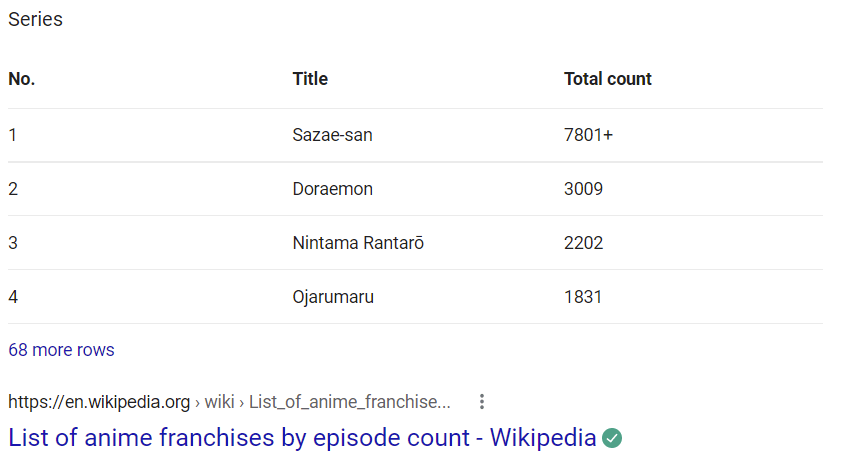Select the Sazae-san title cell

pyautogui.click(x=332, y=134)
